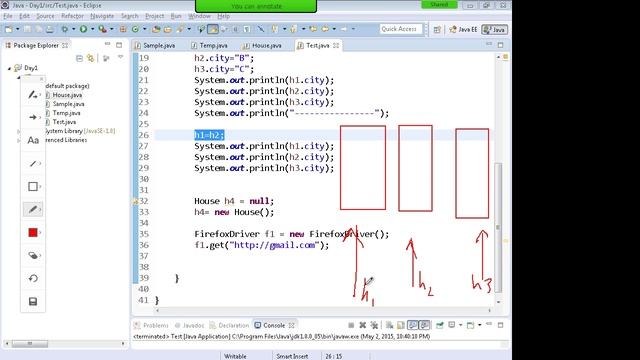Click the Print icon in toolbar
The image size is (640, 360).
[x=49, y=29]
